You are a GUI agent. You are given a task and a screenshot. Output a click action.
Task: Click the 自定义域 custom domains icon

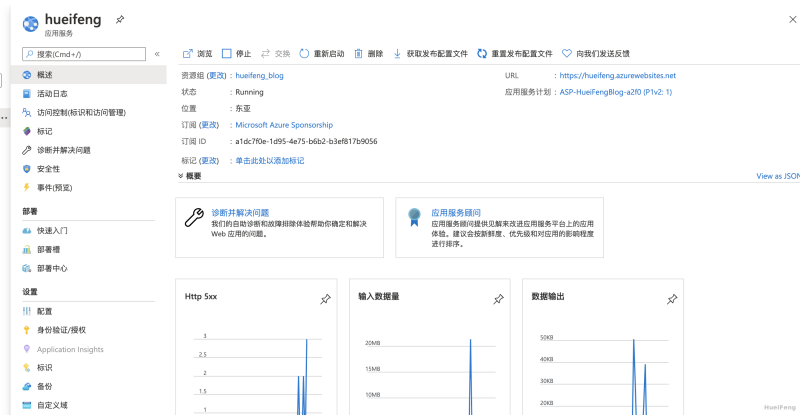coord(27,405)
